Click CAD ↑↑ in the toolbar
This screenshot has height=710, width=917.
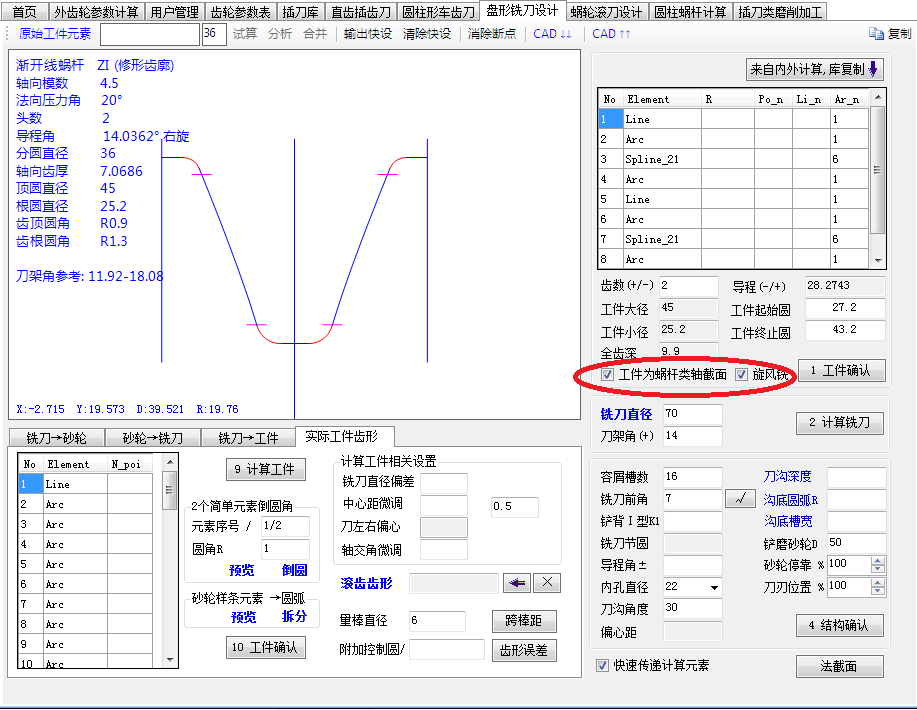611,34
